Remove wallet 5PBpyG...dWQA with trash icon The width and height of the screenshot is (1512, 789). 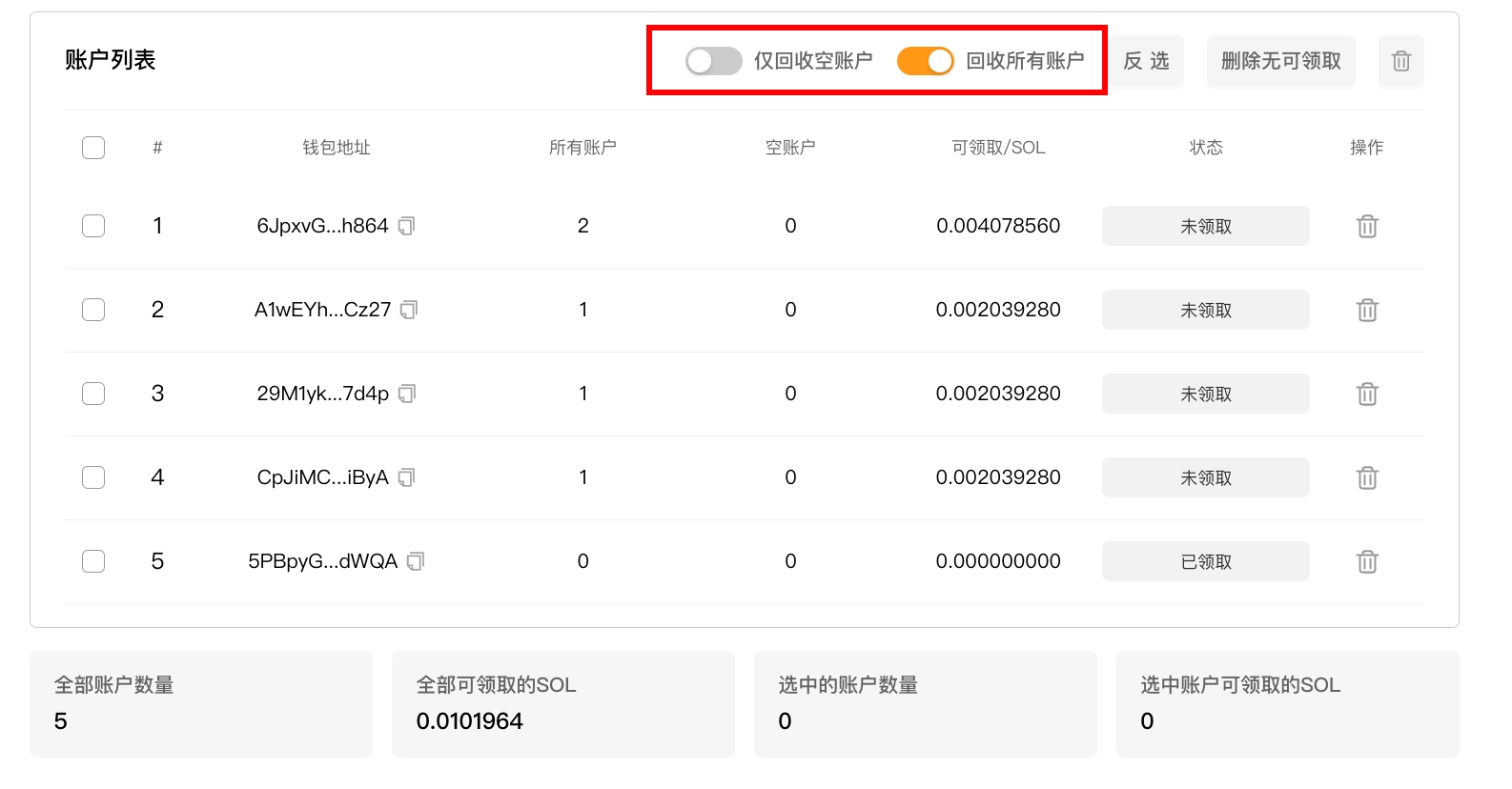[x=1366, y=562]
